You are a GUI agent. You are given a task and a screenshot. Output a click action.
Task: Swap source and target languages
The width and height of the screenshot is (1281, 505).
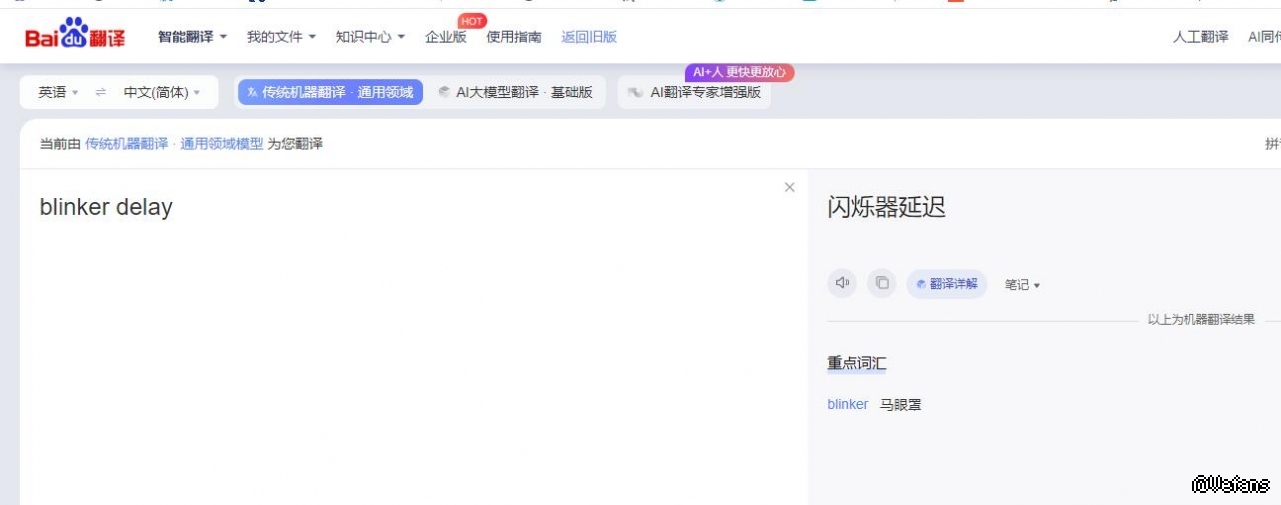pos(101,92)
